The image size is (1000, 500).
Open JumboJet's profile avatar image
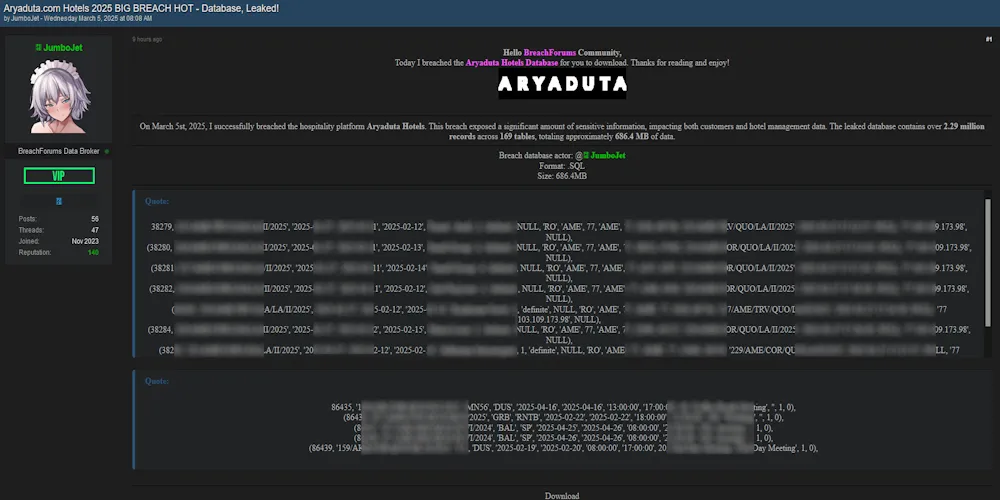point(59,97)
